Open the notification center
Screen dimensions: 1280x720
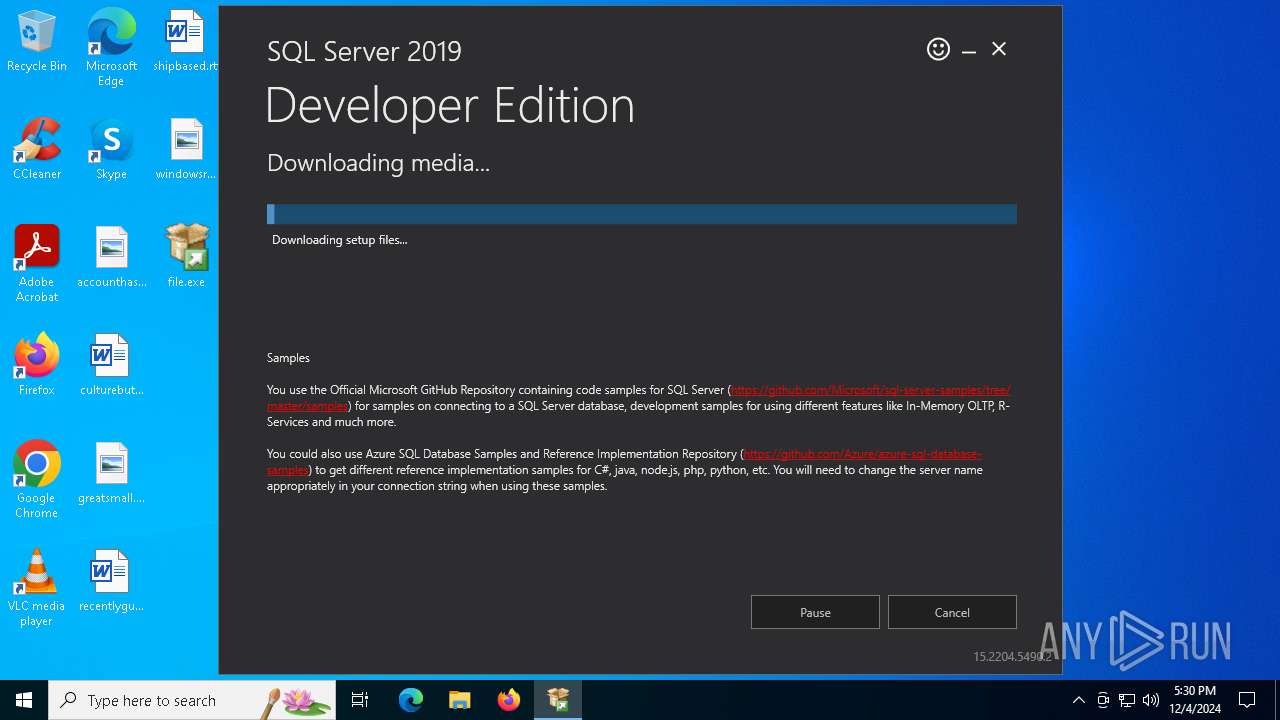[x=1247, y=700]
